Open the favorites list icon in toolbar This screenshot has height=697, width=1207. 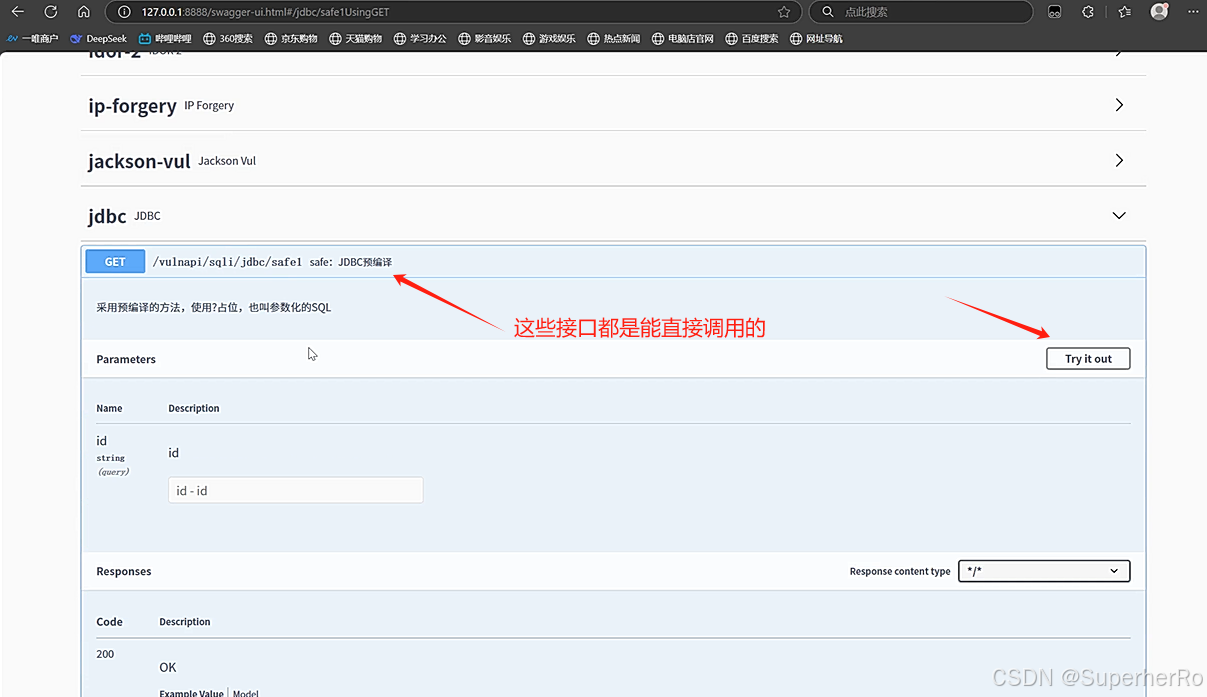click(1125, 12)
